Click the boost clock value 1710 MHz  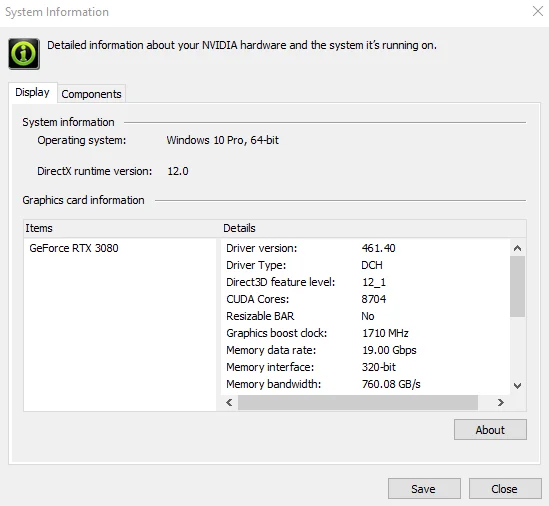tap(385, 333)
